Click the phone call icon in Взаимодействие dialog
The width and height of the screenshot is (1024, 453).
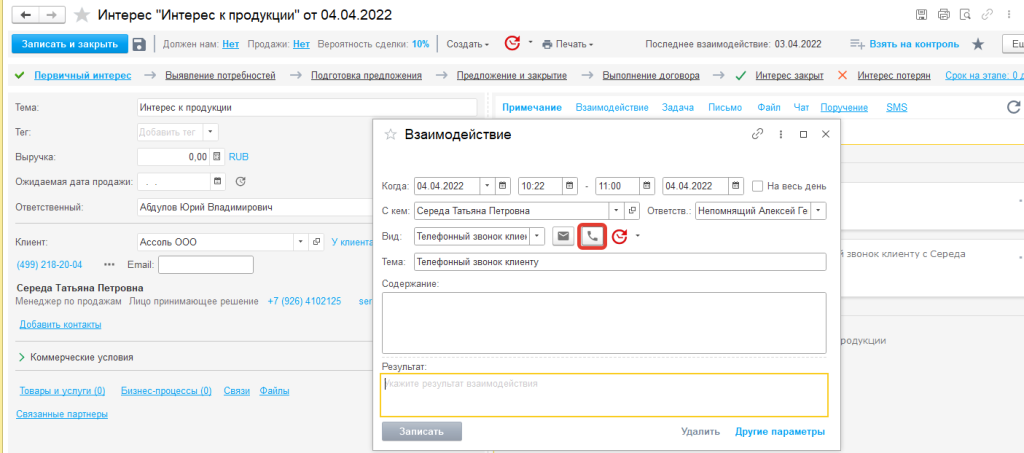pos(593,237)
